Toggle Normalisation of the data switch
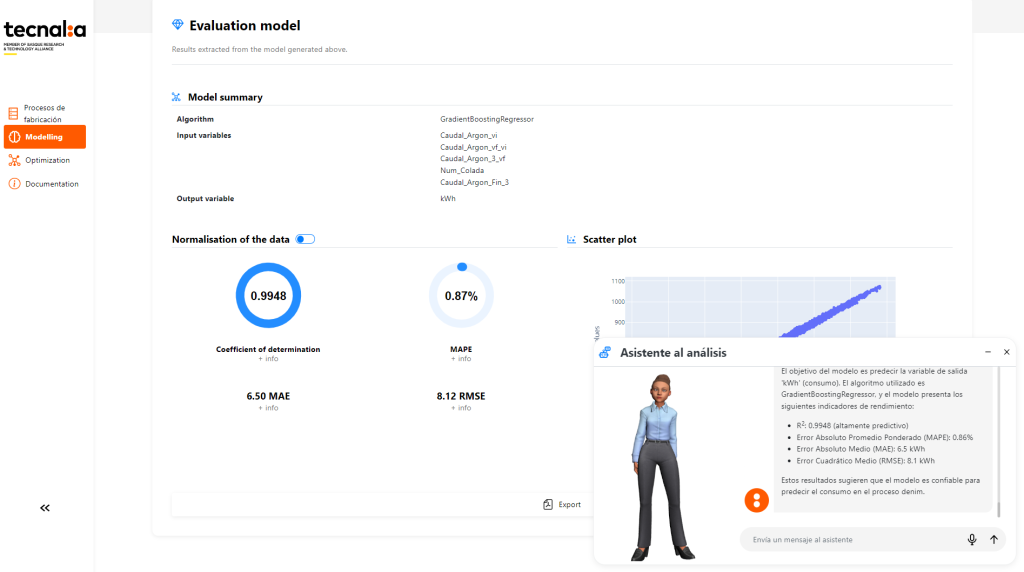The width and height of the screenshot is (1024, 572). [x=305, y=240]
